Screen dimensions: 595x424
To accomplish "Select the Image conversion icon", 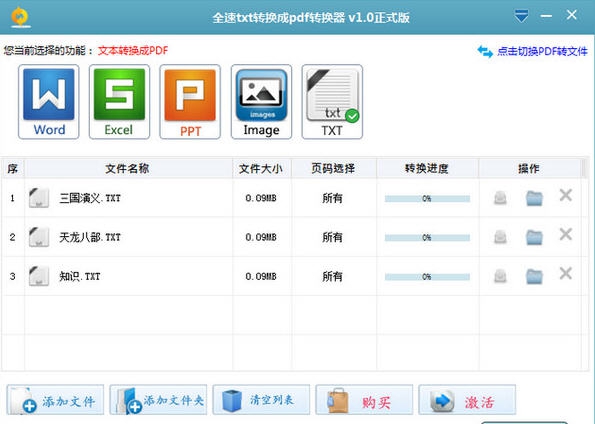I will pyautogui.click(x=261, y=102).
